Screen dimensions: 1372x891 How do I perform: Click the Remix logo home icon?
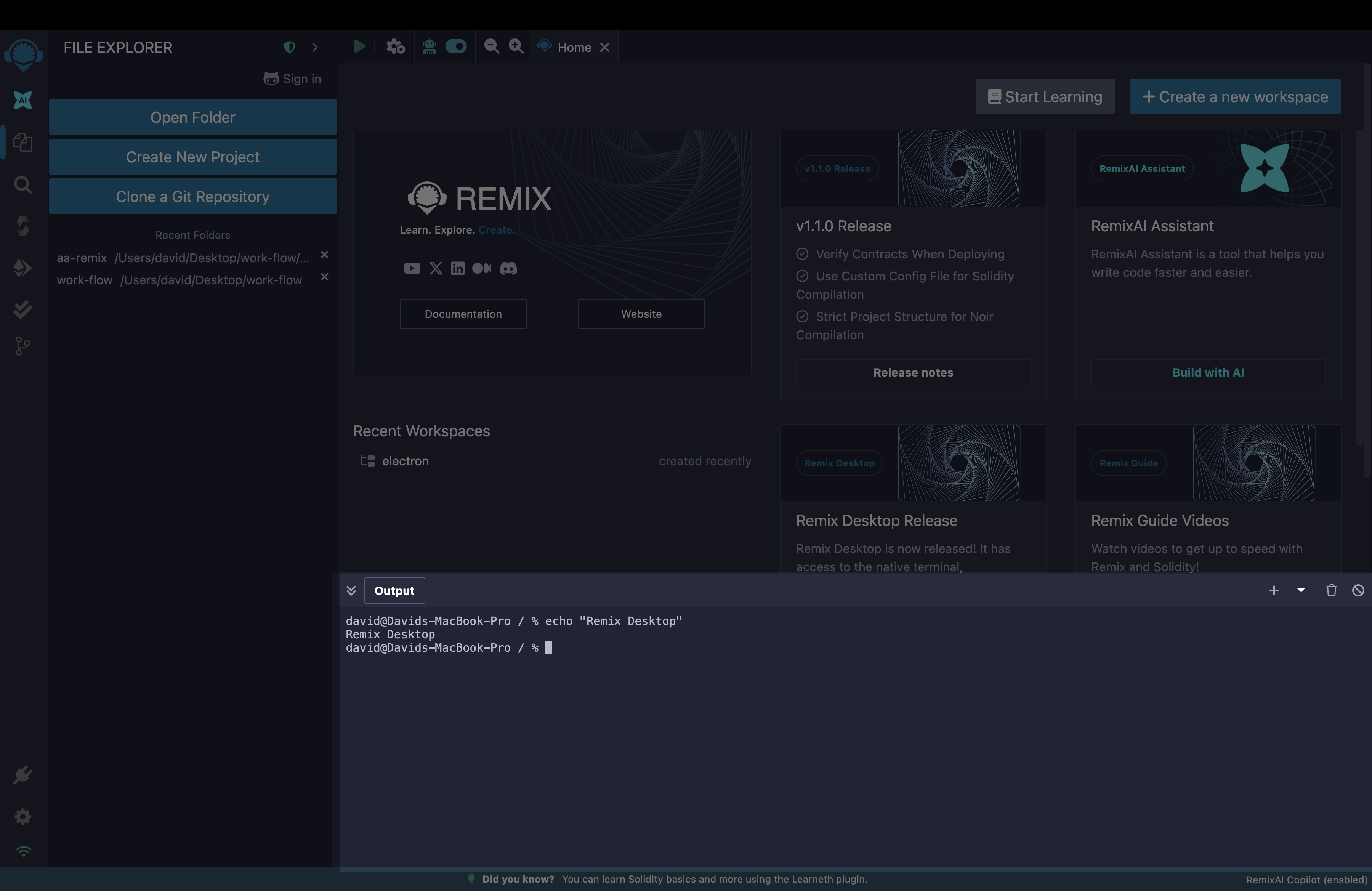(x=24, y=55)
